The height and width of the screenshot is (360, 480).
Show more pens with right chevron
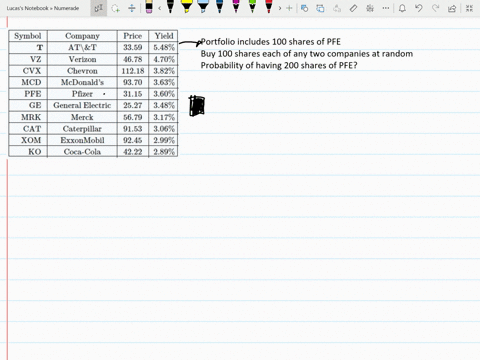coord(280,8)
